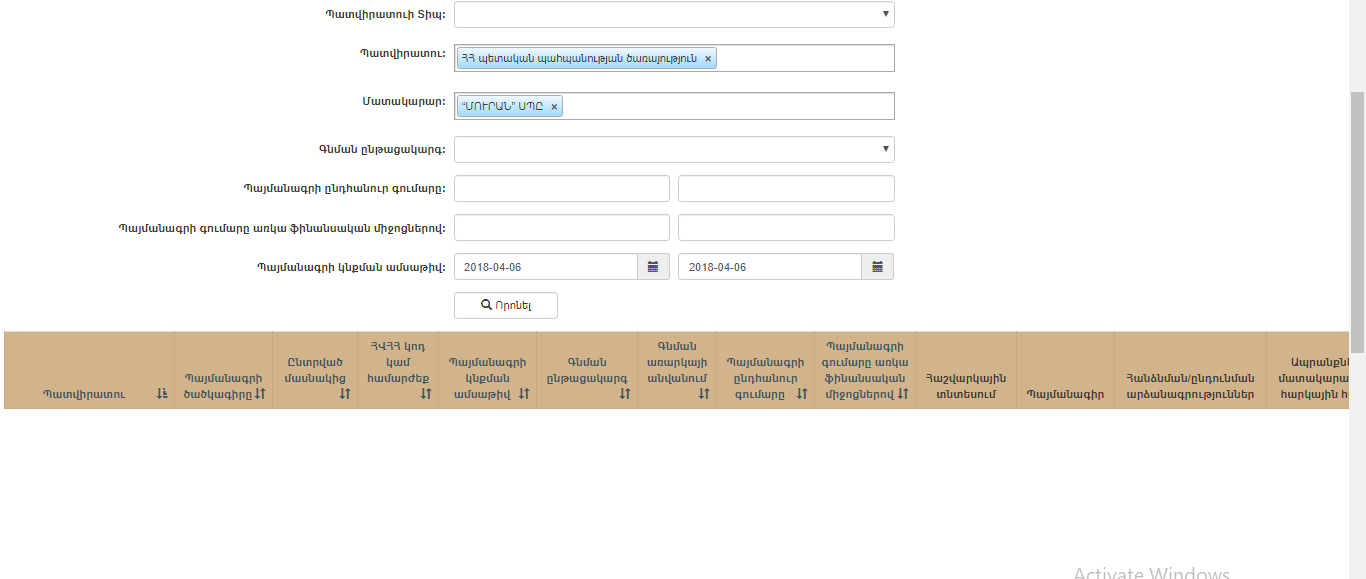Sort by Ընտրված մասնակից column icon
The height and width of the screenshot is (579, 1366).
[345, 394]
